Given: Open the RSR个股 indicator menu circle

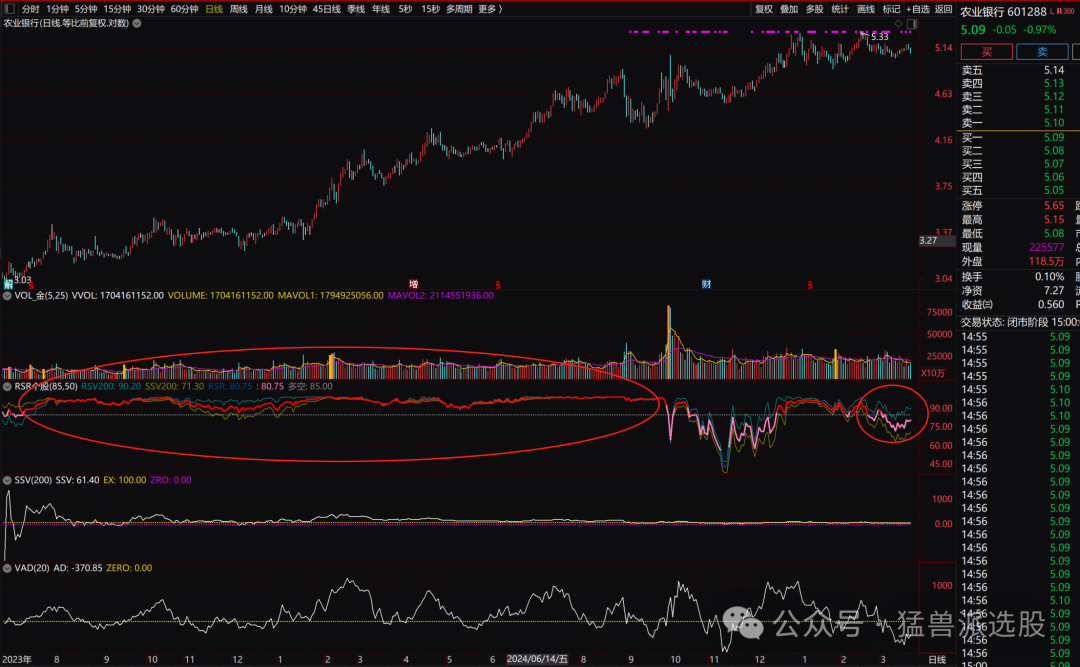Looking at the screenshot, I should (x=7, y=387).
